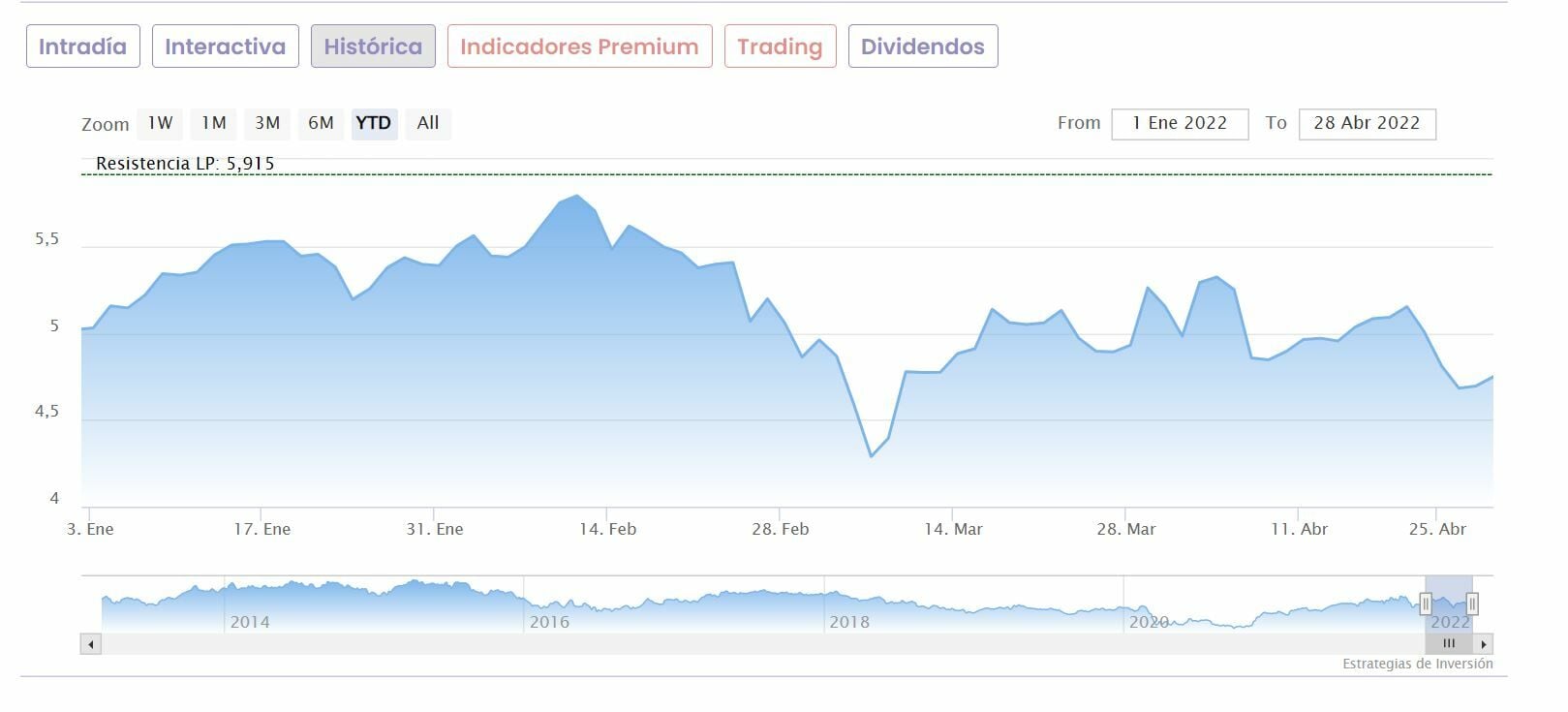Select the Histórica tab
Image resolution: width=1568 pixels, height=712 pixels.
[373, 46]
